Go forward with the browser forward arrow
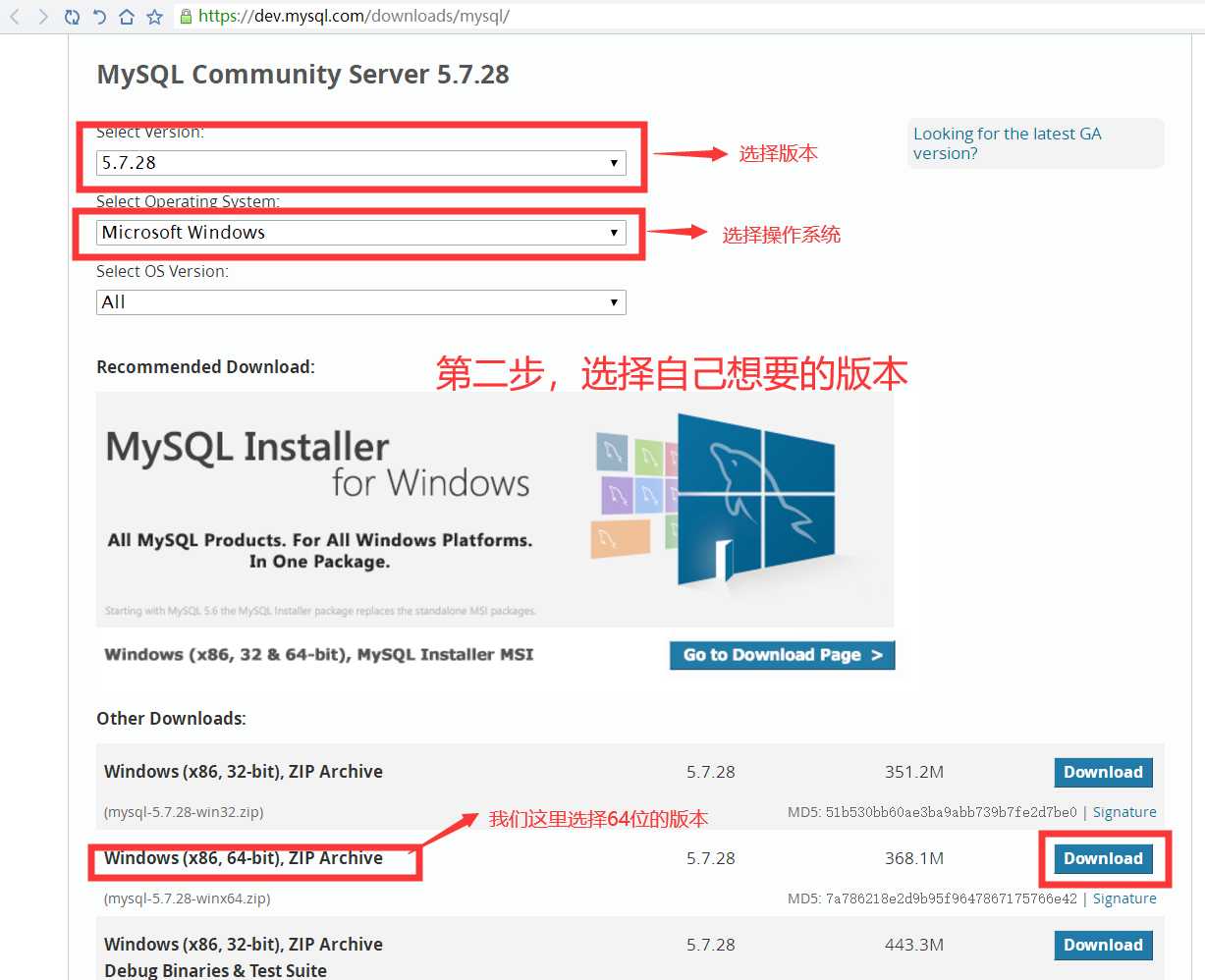Viewport: 1205px width, 980px height. point(42,17)
